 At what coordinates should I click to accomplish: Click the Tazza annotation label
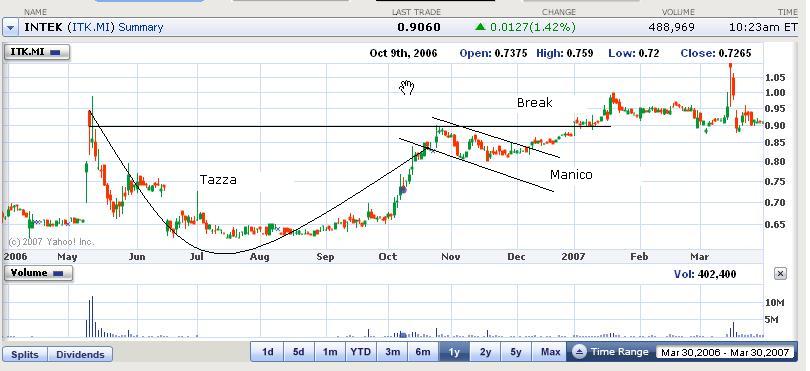[218, 180]
